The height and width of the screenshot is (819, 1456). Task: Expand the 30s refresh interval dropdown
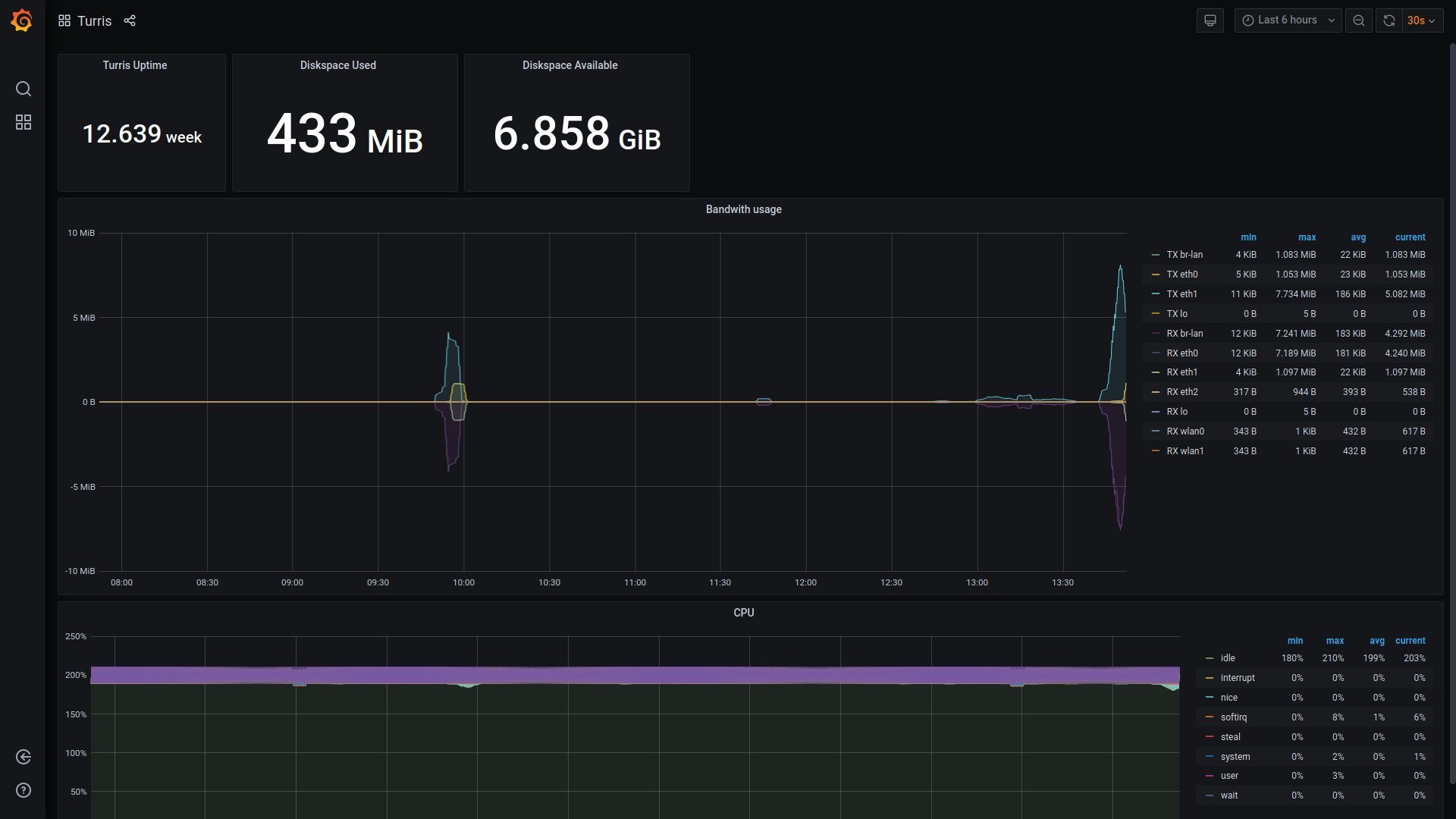click(x=1421, y=20)
